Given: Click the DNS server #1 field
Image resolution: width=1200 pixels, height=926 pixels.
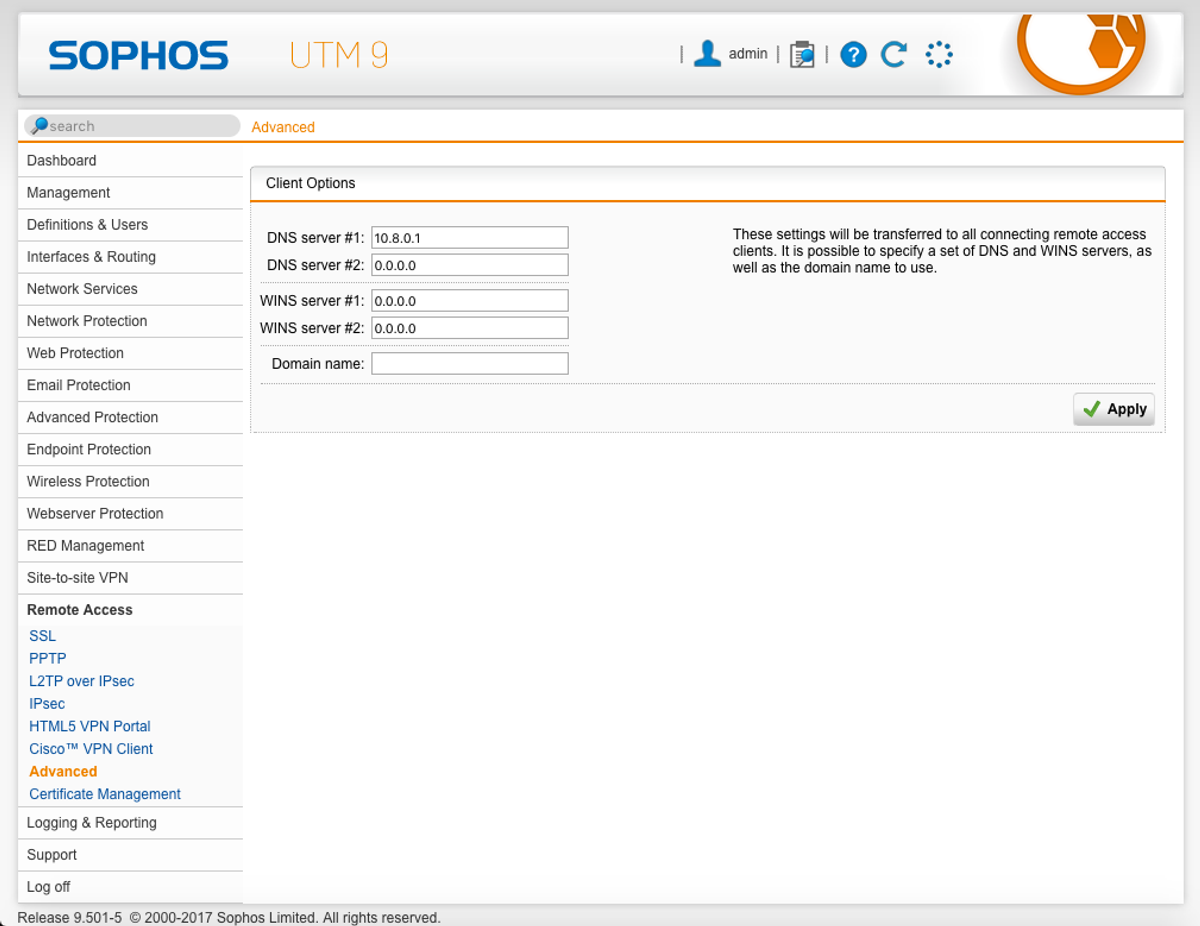Looking at the screenshot, I should tap(469, 238).
